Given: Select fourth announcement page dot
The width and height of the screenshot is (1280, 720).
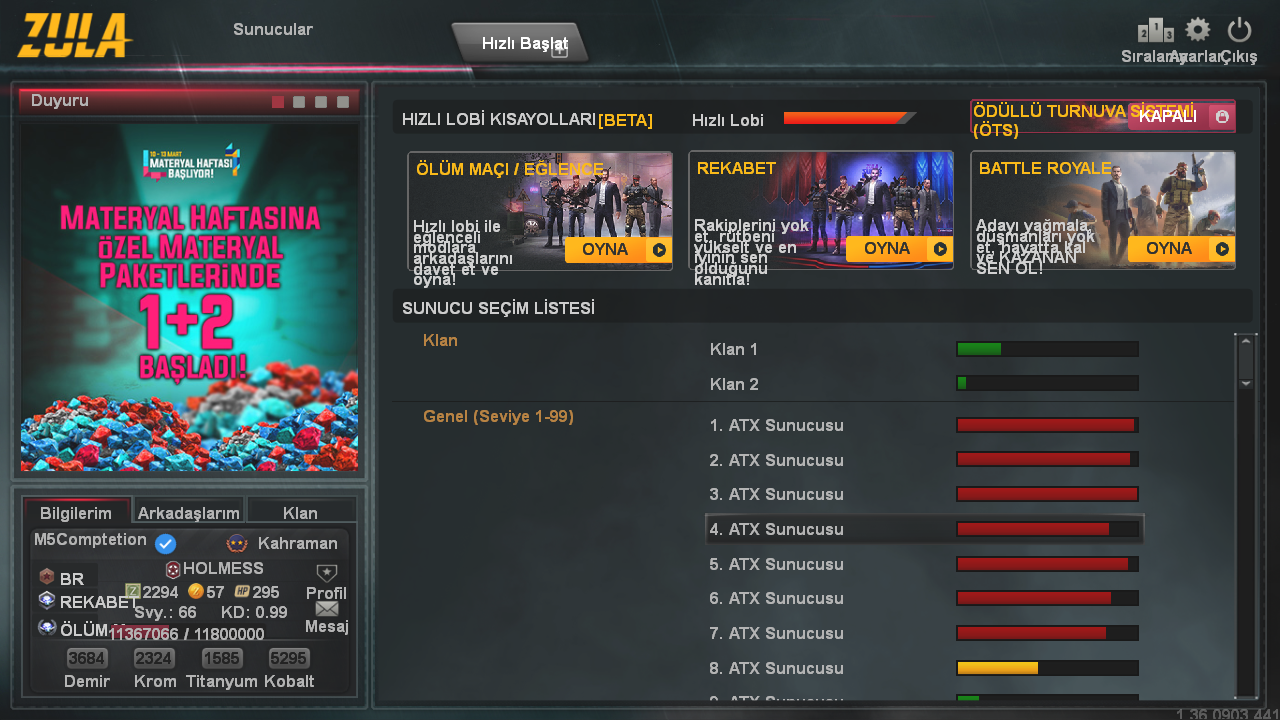Looking at the screenshot, I should (x=343, y=102).
